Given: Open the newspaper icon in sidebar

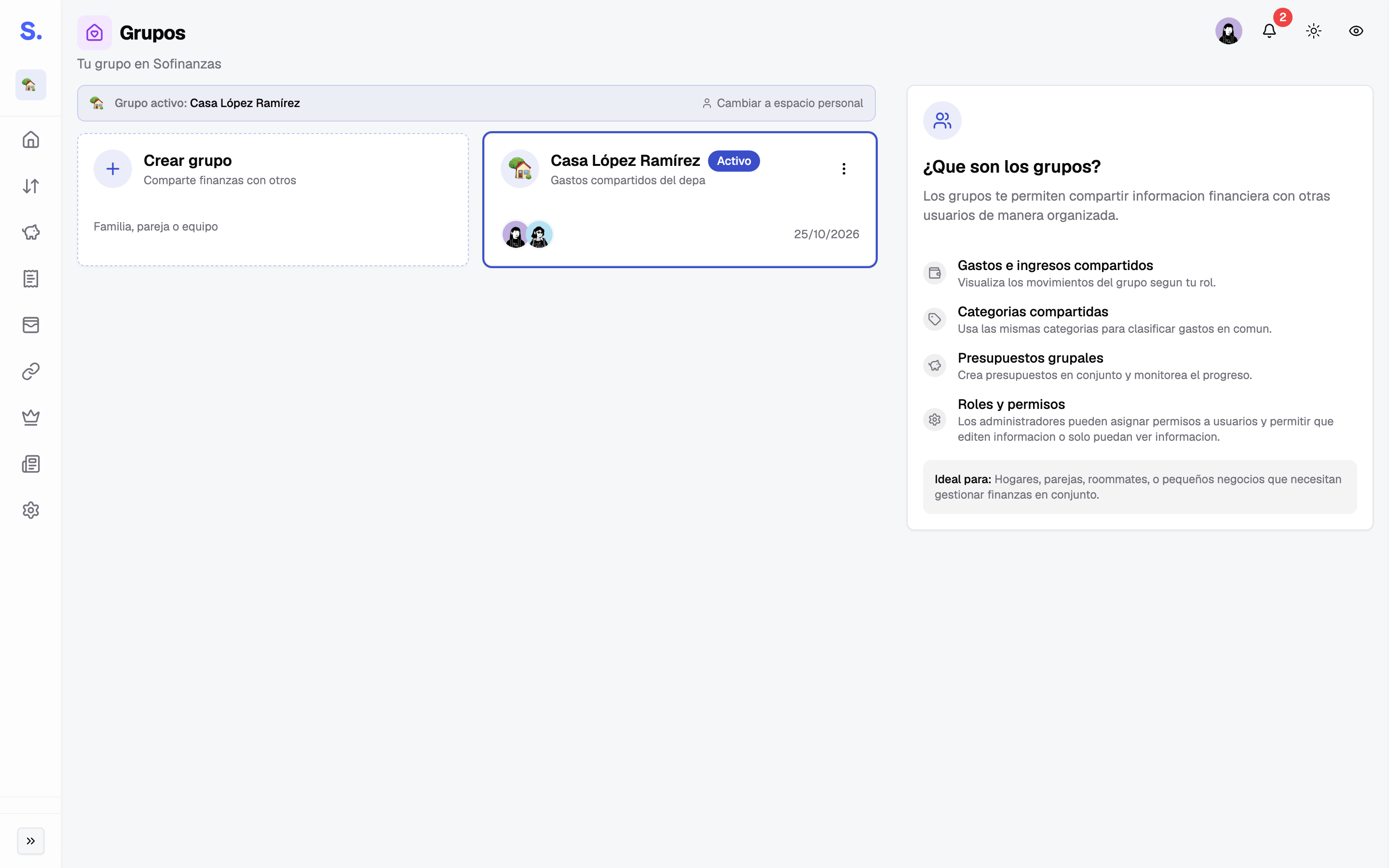Looking at the screenshot, I should tap(30, 464).
